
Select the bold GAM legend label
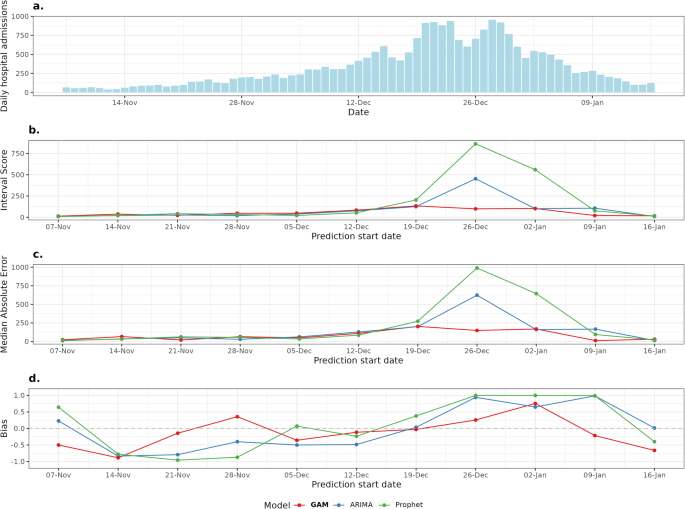tap(319, 505)
